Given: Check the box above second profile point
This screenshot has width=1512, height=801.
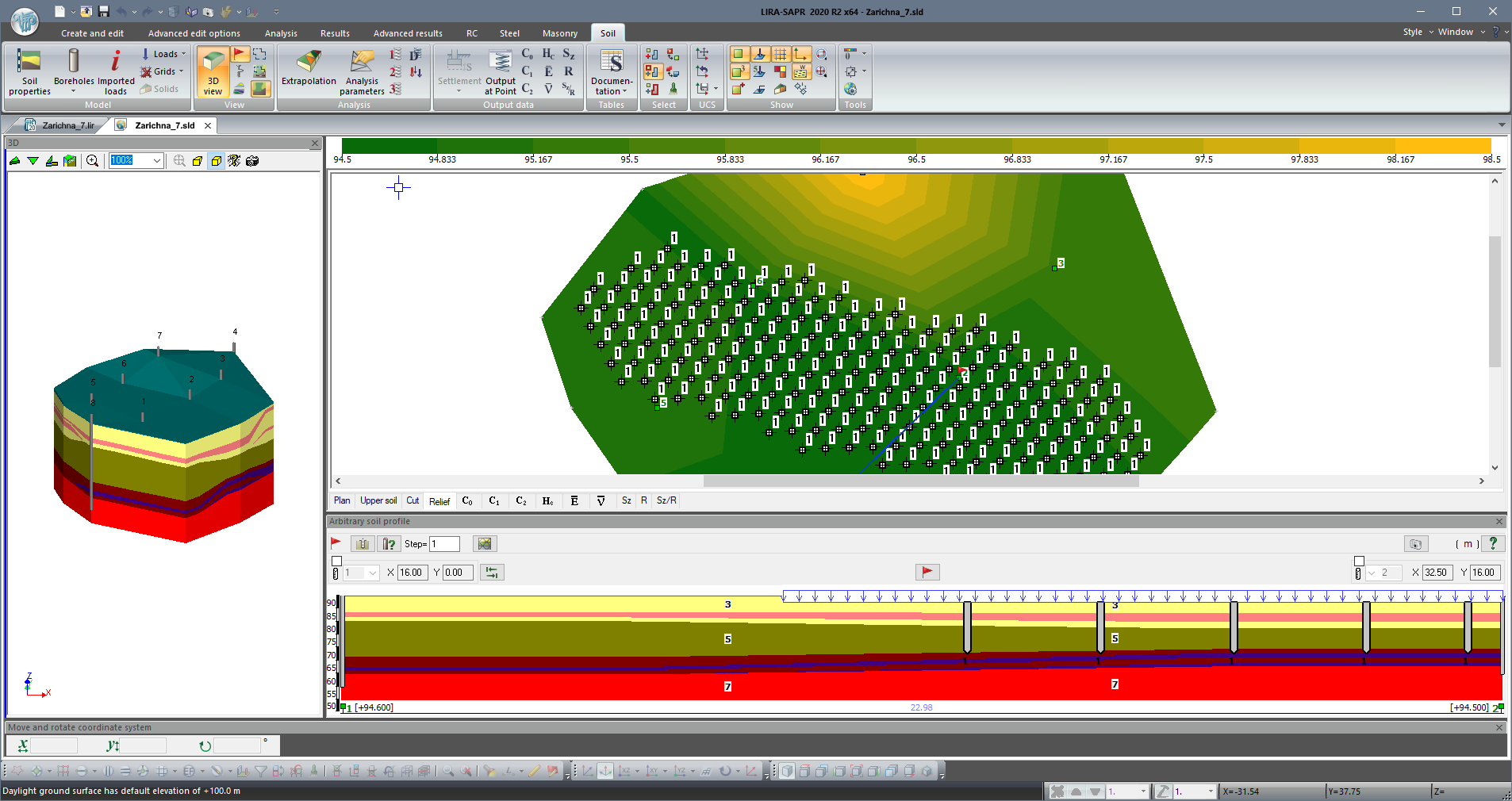Looking at the screenshot, I should [1359, 561].
